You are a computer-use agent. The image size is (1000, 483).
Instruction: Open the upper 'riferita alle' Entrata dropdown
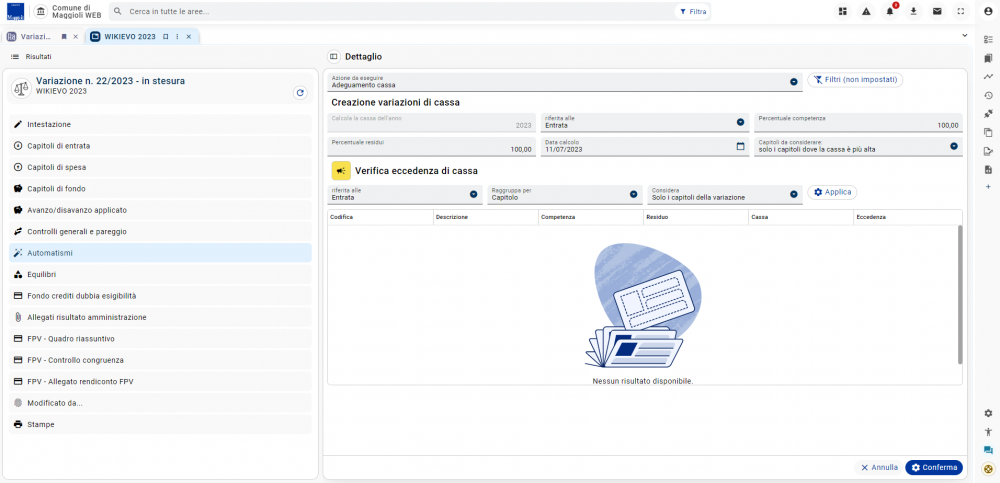[740, 122]
